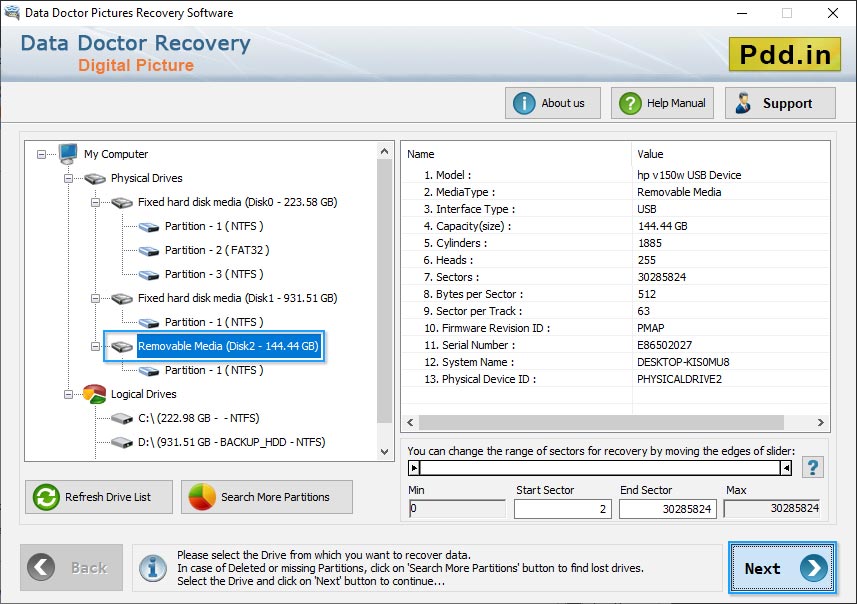This screenshot has width=857, height=604.
Task: Click the Disk0 Partition - 3 (NTFS) icon
Action: click(149, 275)
